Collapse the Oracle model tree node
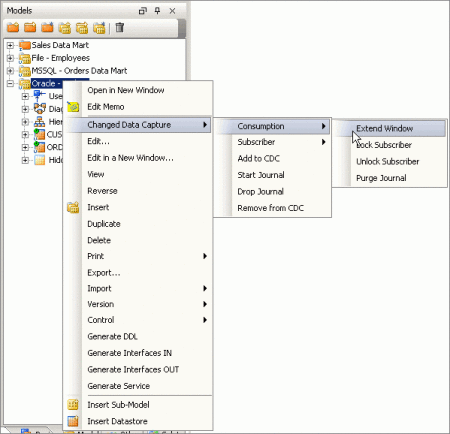Image resolution: width=450 pixels, height=434 pixels. click(10, 84)
